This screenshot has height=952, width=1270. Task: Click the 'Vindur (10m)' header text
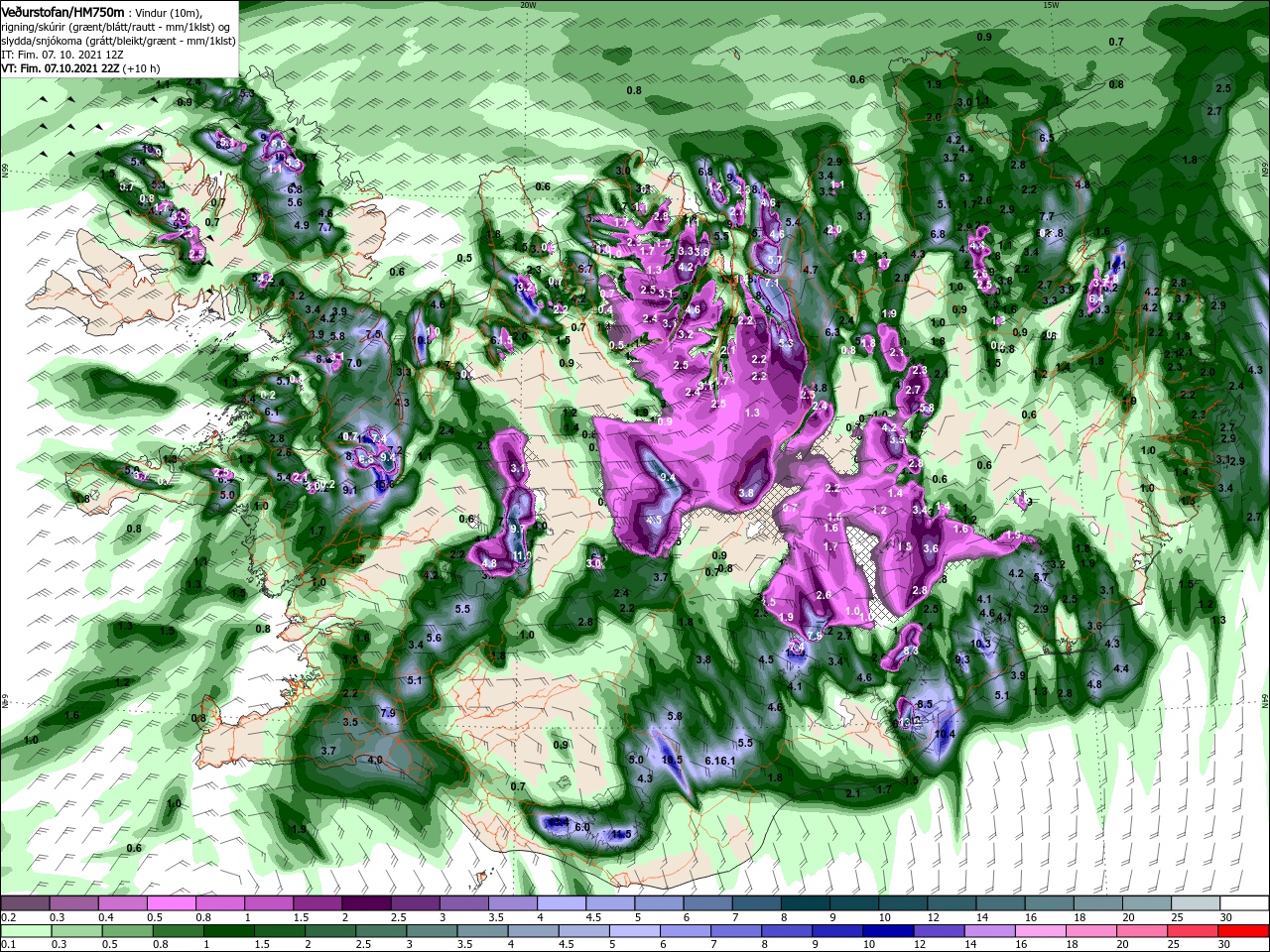point(167,13)
